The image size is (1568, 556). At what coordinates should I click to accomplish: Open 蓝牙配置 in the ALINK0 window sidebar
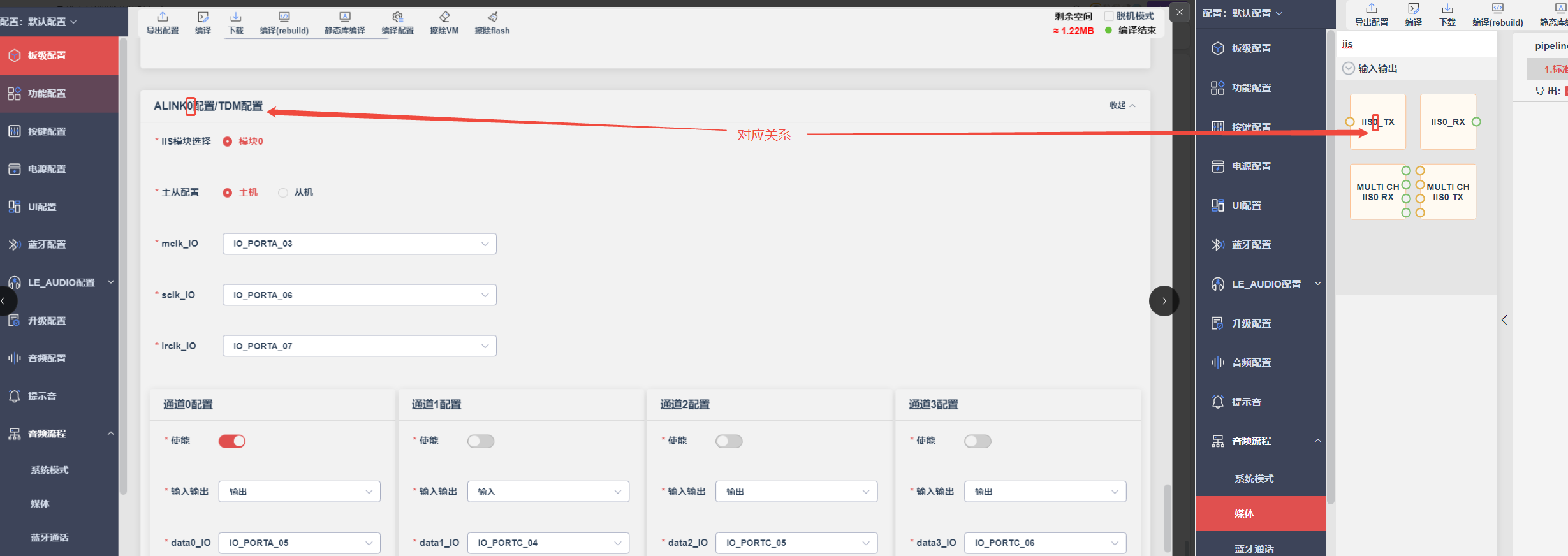coord(59,245)
